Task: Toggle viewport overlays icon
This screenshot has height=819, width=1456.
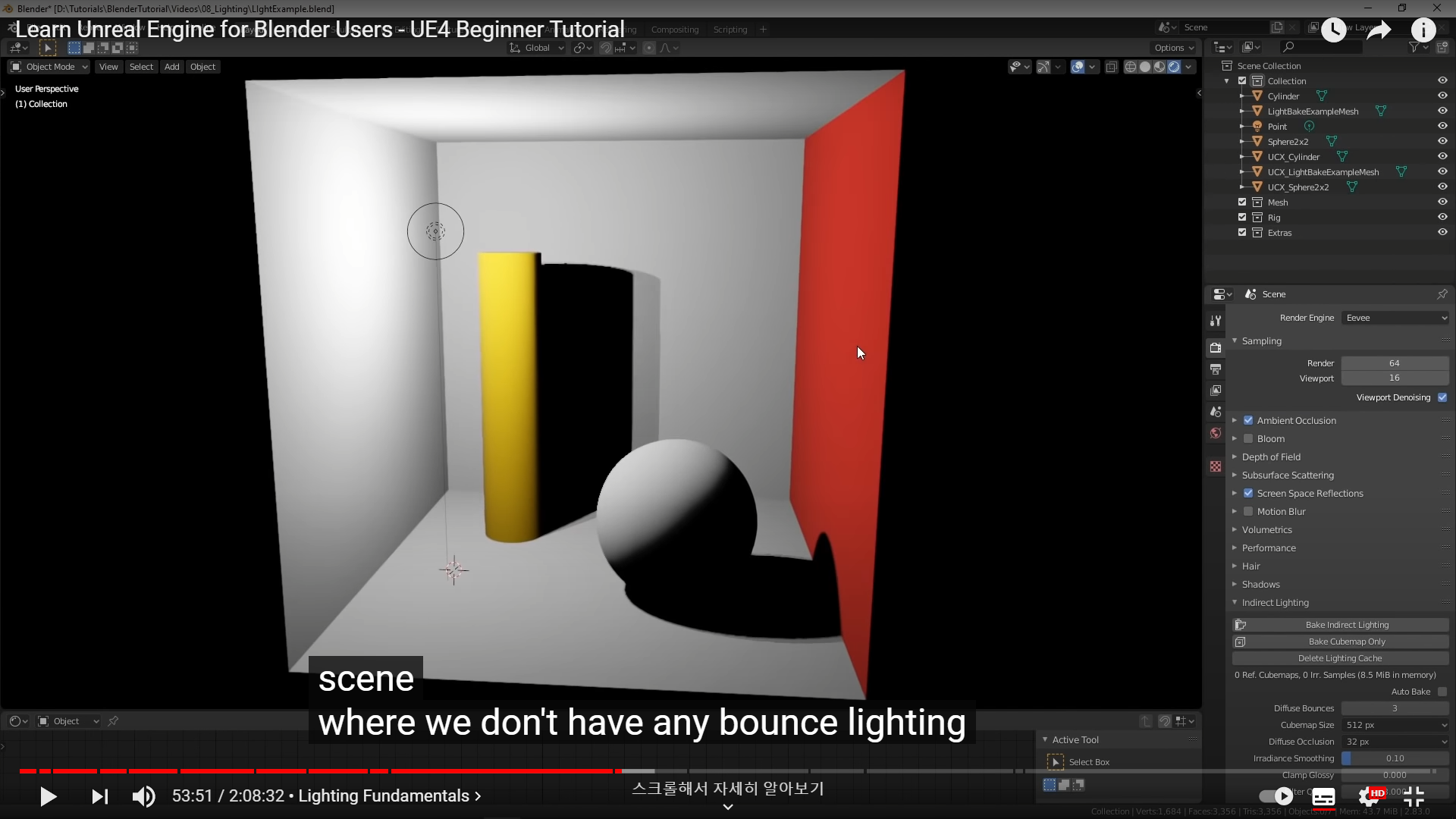Action: coord(1078,67)
